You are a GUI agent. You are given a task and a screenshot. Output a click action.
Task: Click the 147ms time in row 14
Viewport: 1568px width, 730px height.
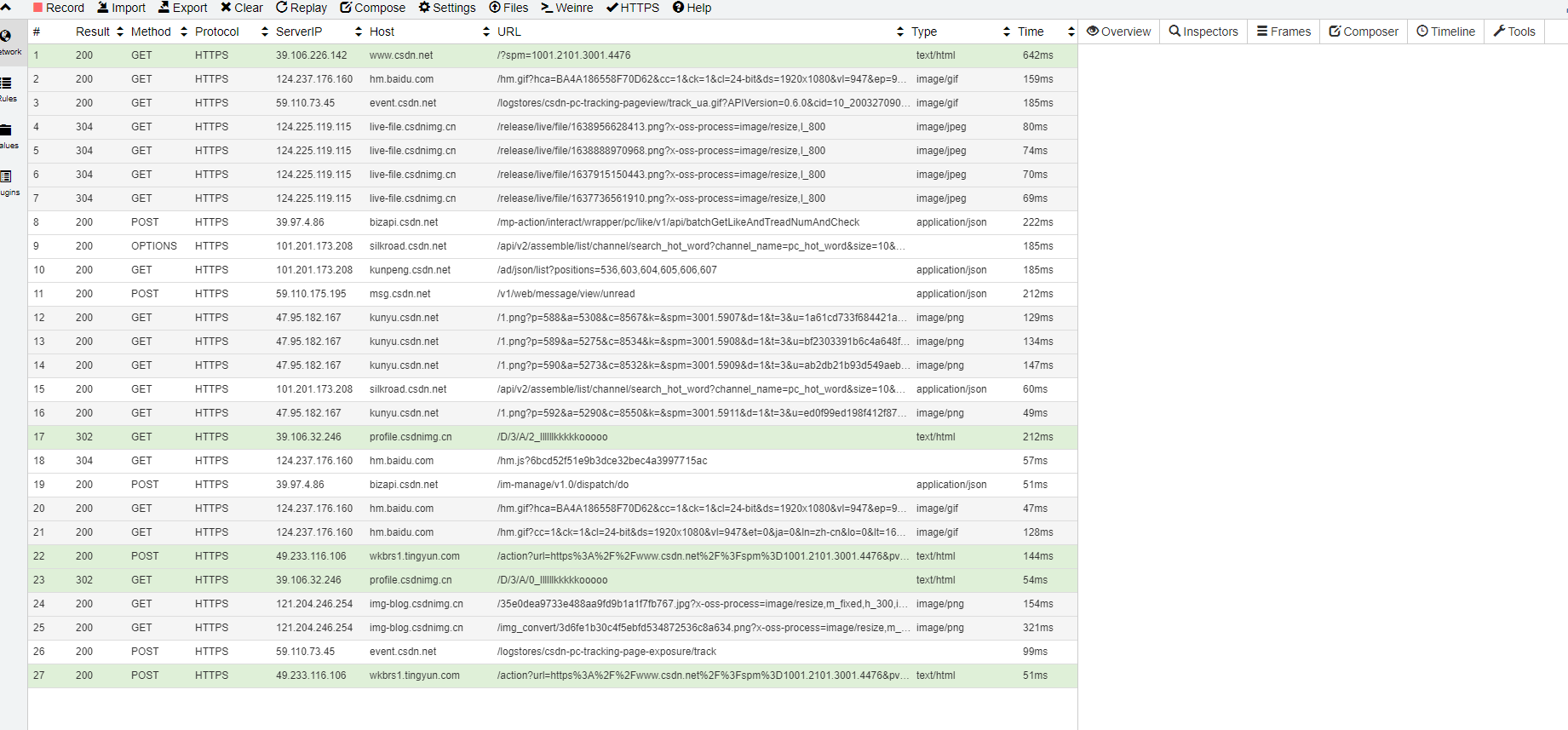[1038, 365]
